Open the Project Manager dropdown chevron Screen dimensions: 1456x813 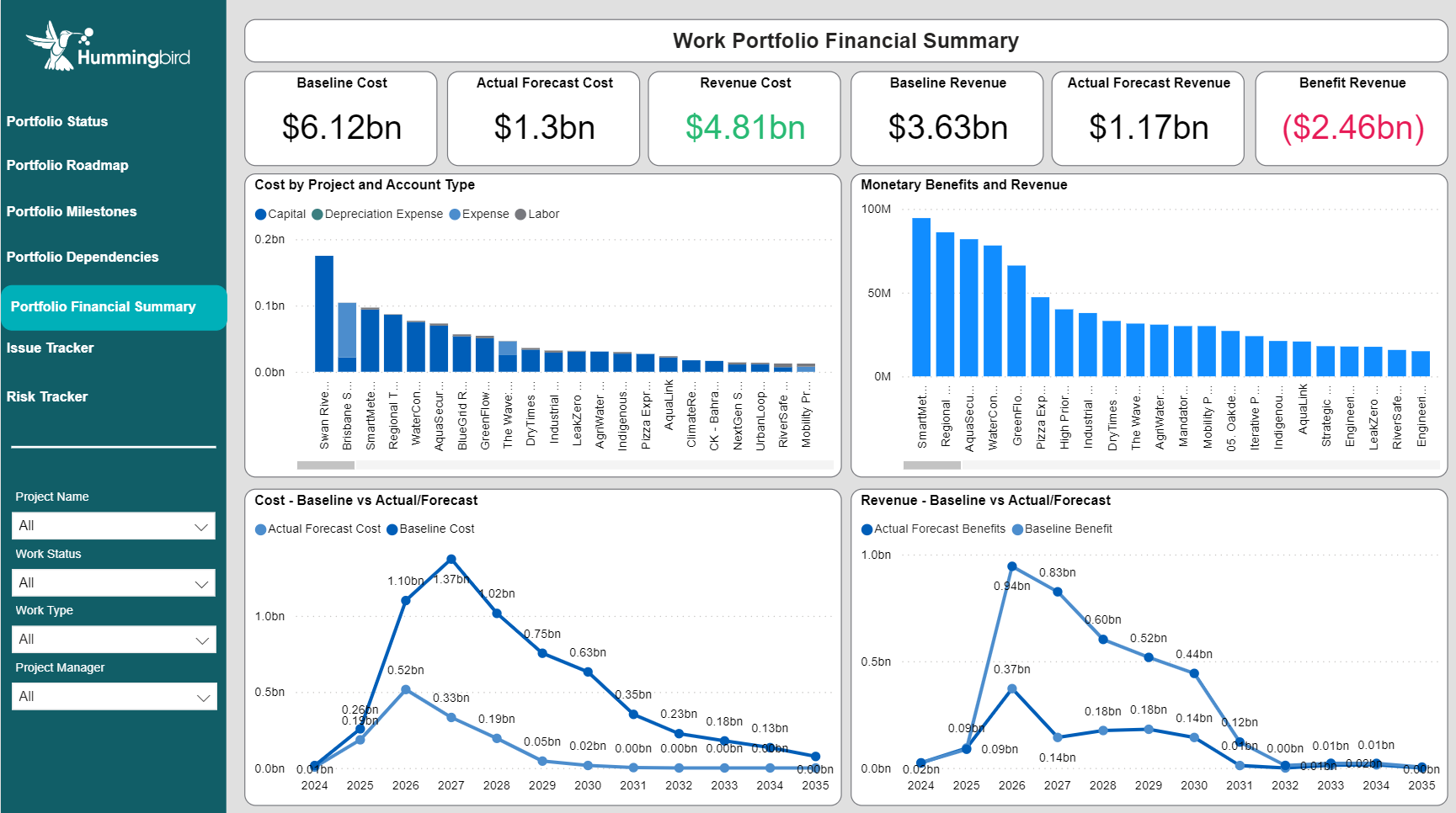[202, 697]
